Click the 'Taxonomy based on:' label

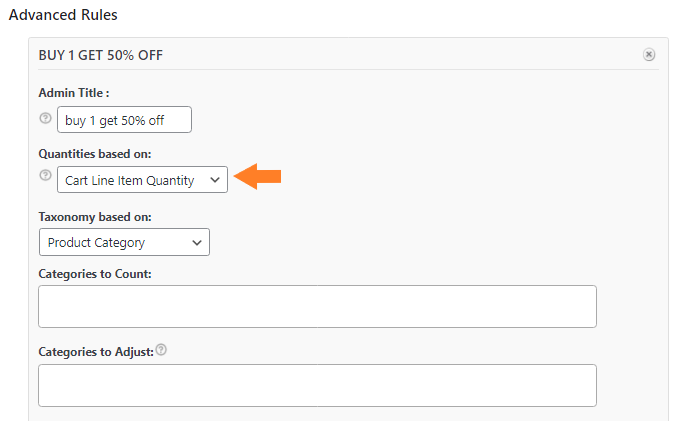95,217
